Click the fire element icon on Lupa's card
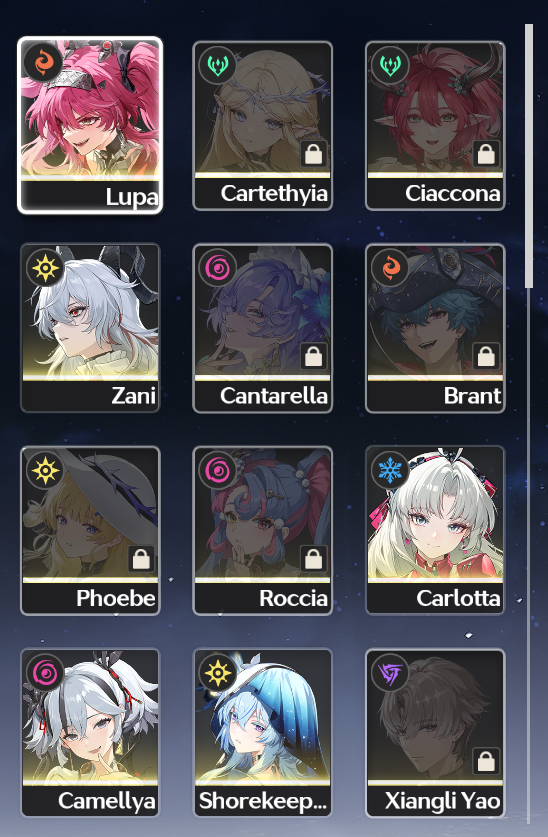This screenshot has height=837, width=548. 44,62
